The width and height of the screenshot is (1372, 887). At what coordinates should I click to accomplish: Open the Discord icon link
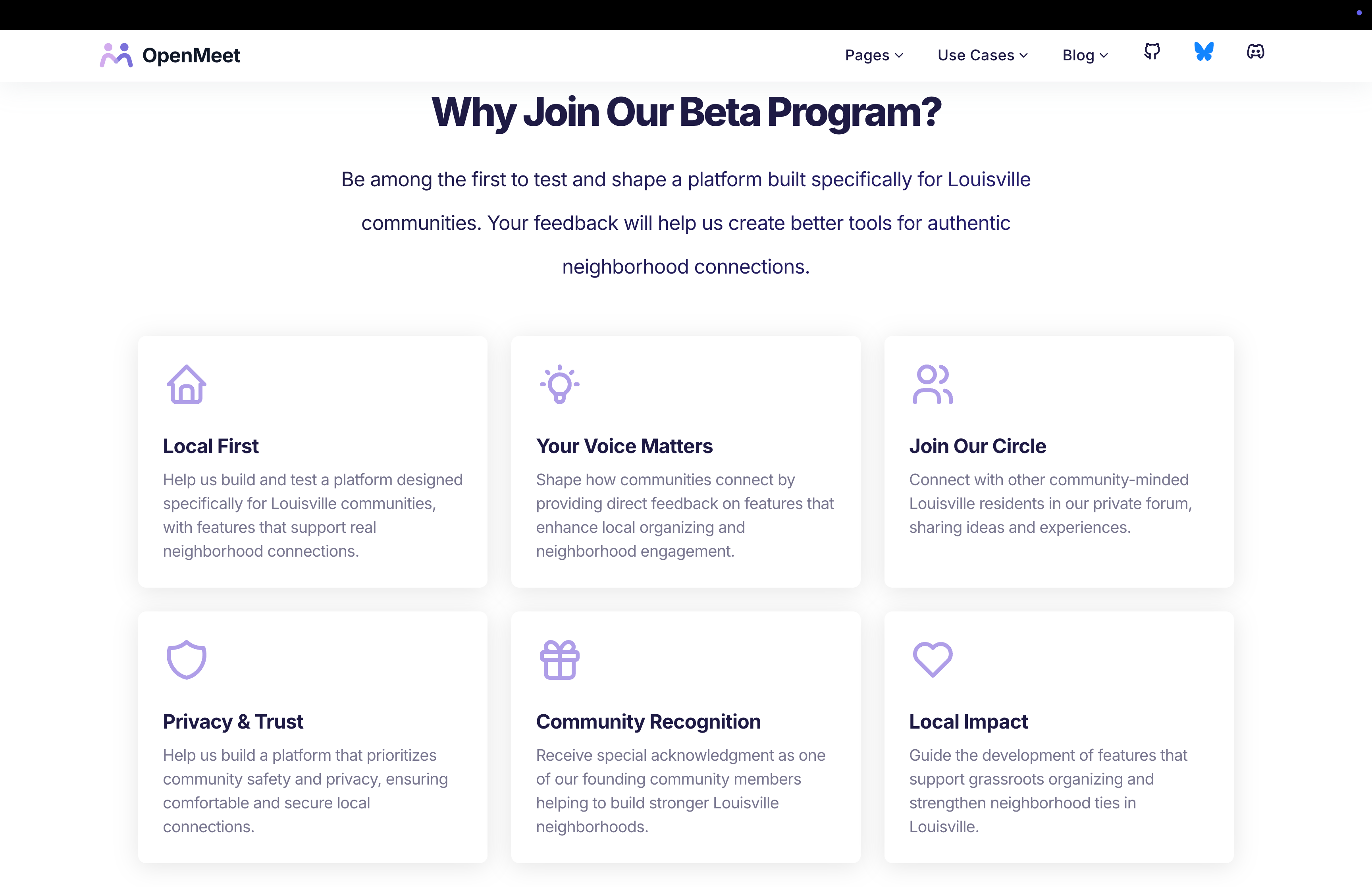[1255, 52]
